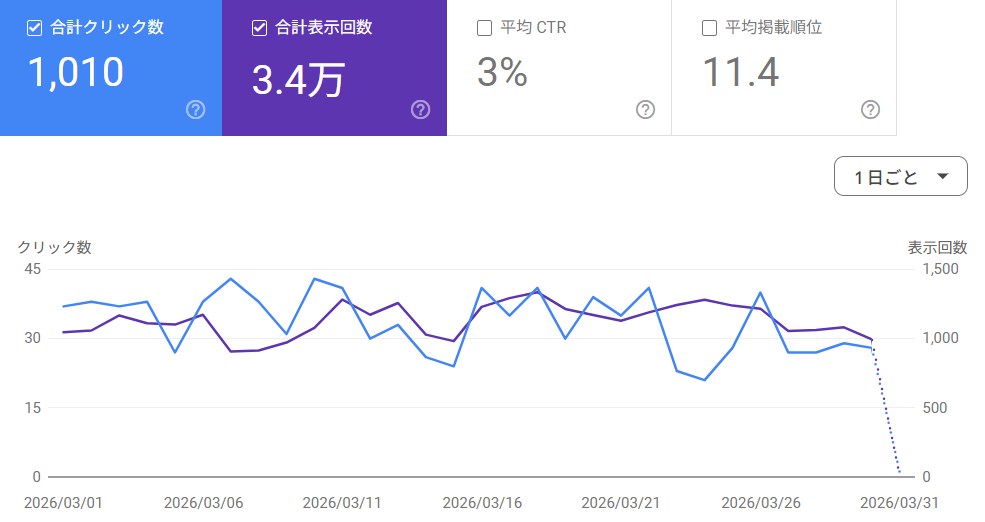Open help icon for 平均掲載順位
This screenshot has height=522, width=985.
point(871,110)
